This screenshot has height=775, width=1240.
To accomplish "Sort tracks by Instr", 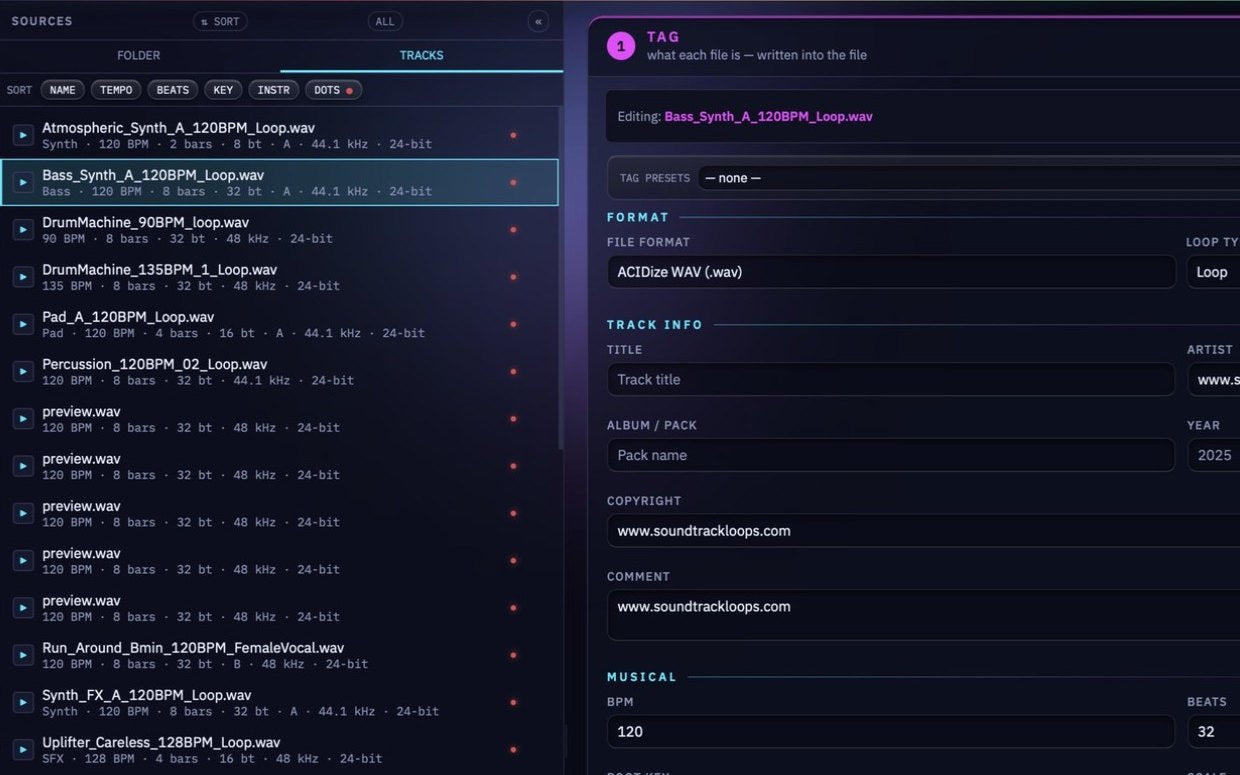I will click(274, 90).
